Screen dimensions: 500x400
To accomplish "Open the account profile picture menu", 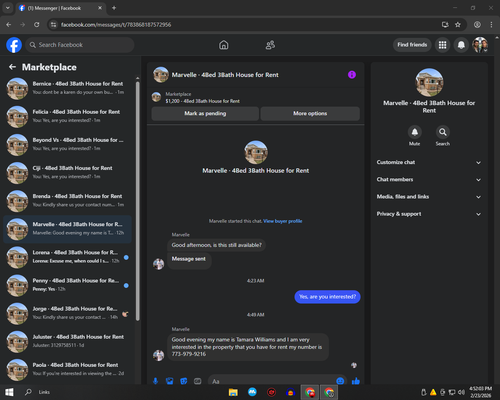I will pyautogui.click(x=480, y=45).
